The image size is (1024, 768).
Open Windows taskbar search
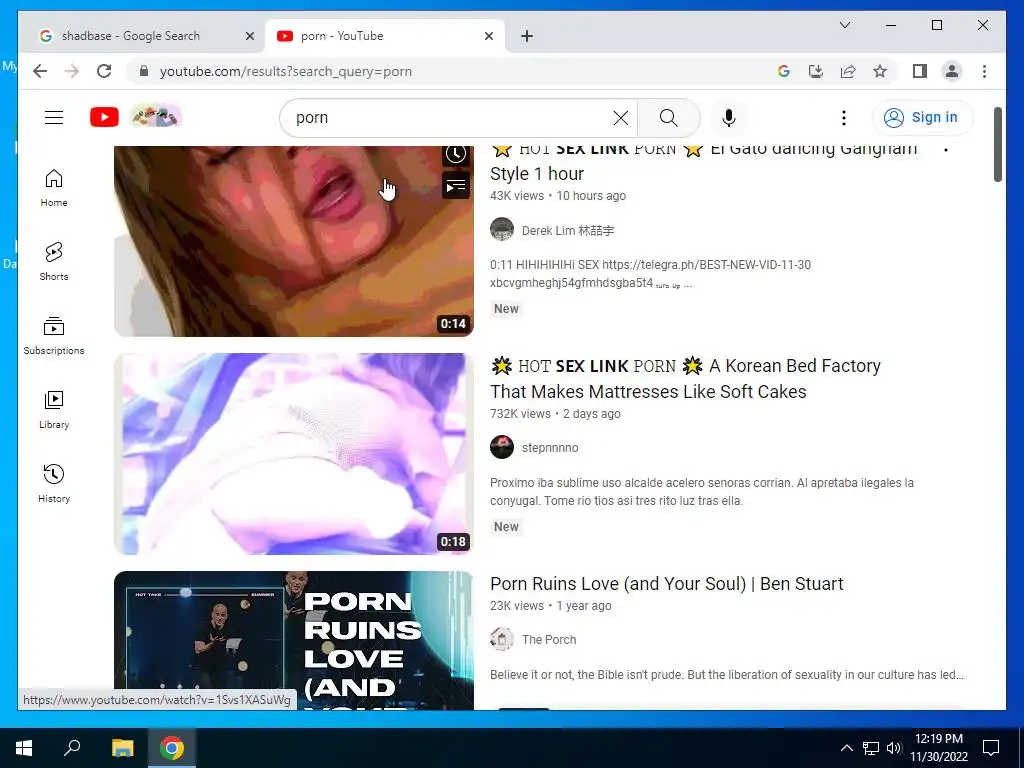[x=72, y=748]
